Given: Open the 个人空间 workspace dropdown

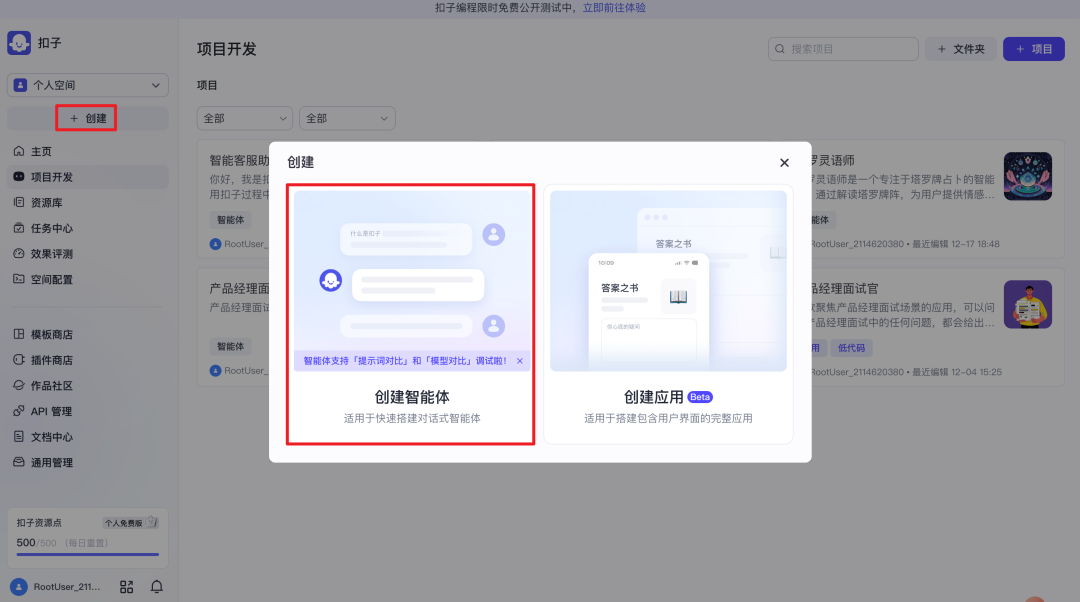Looking at the screenshot, I should (x=87, y=85).
